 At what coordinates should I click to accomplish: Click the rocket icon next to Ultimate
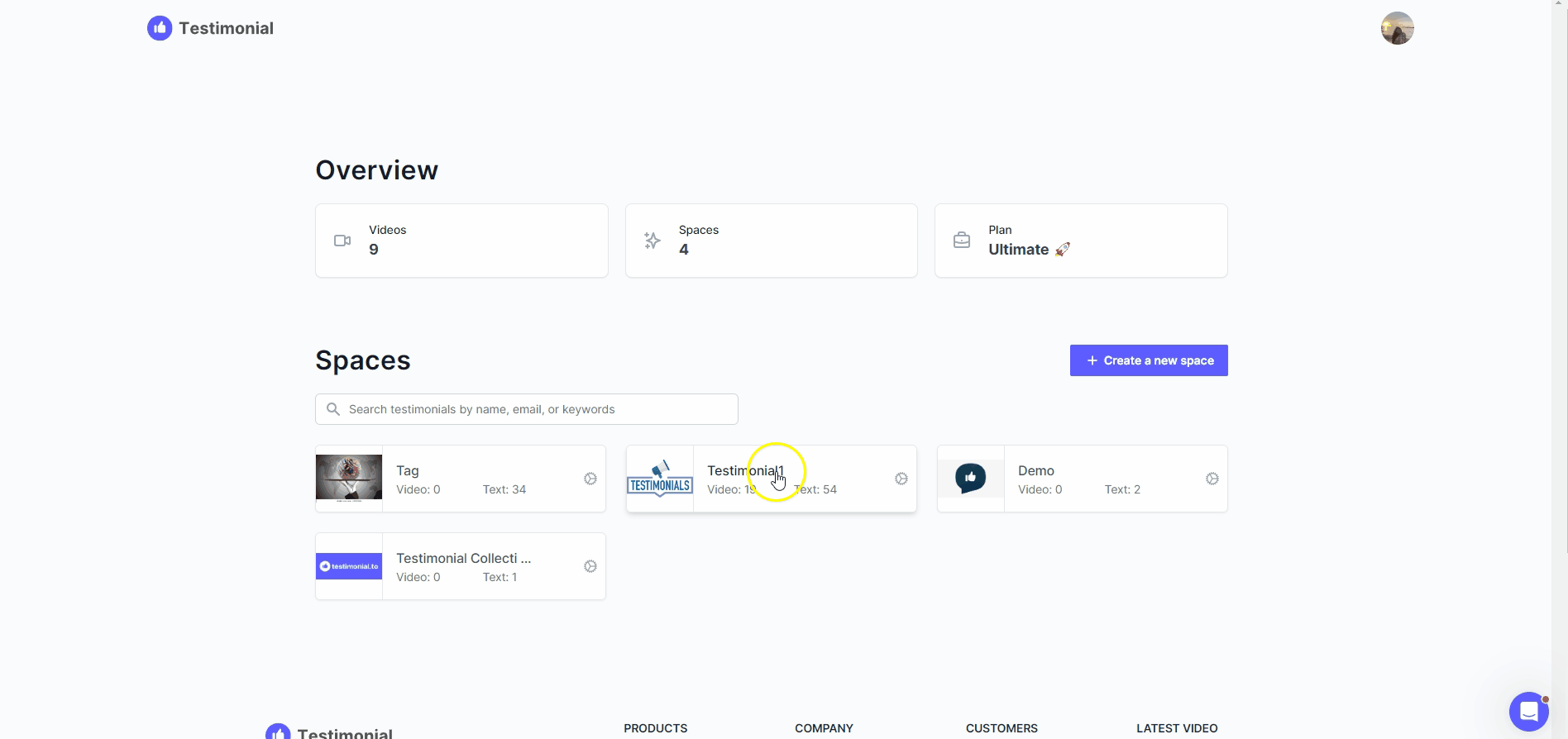(x=1063, y=249)
